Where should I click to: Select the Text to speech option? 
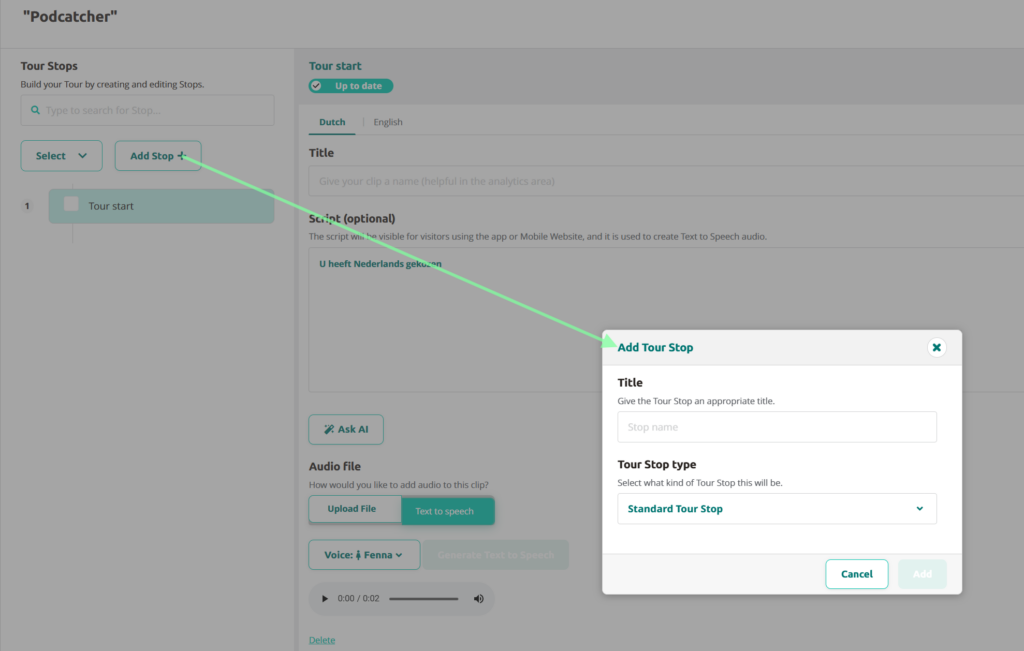pos(445,511)
